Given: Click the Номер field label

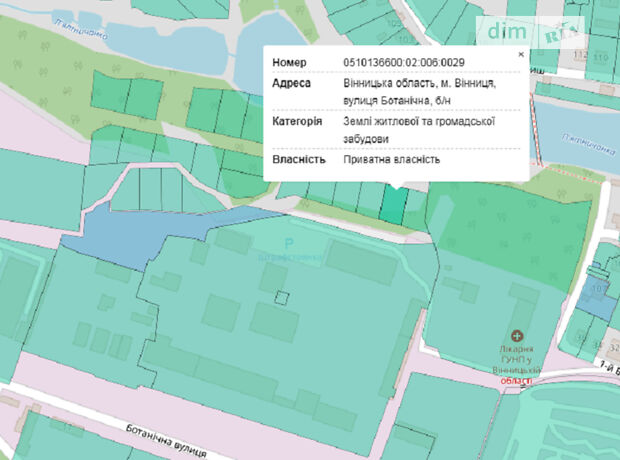Looking at the screenshot, I should [x=290, y=62].
